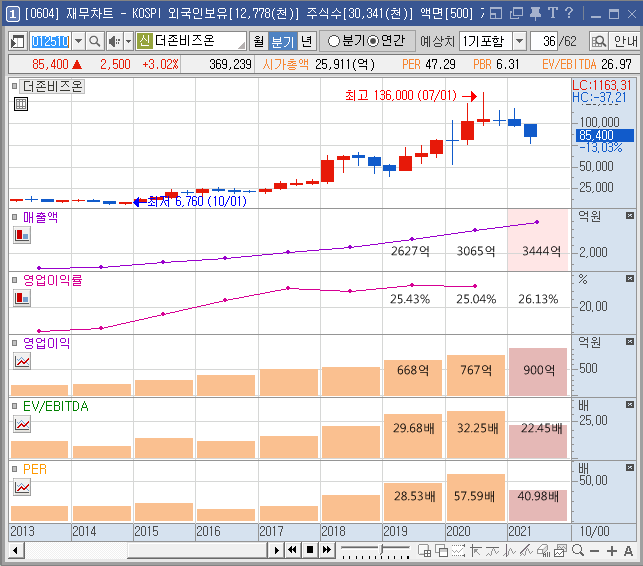The width and height of the screenshot is (643, 566).
Task: Click the plus zoom-in icon in bottom toolbar
Action: 612,551
